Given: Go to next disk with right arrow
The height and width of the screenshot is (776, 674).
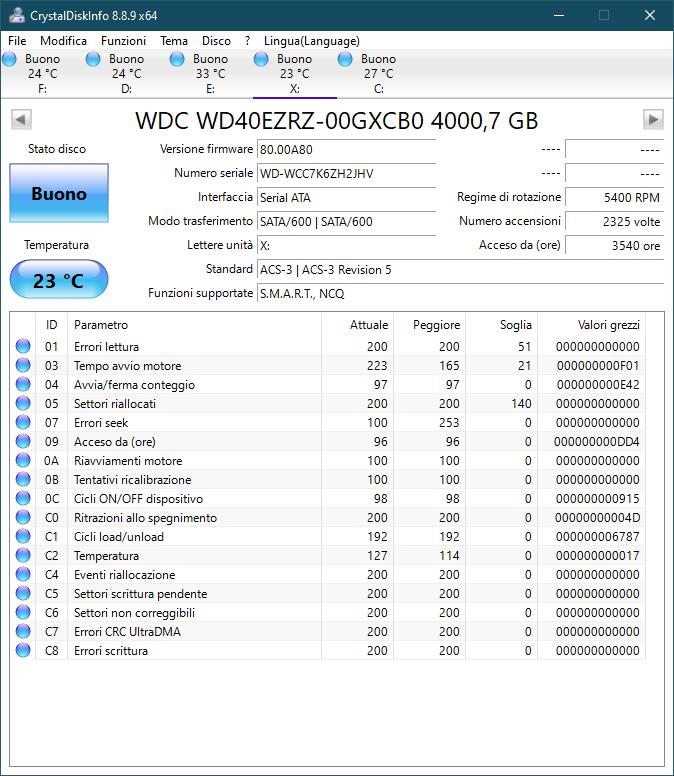Looking at the screenshot, I should (653, 119).
